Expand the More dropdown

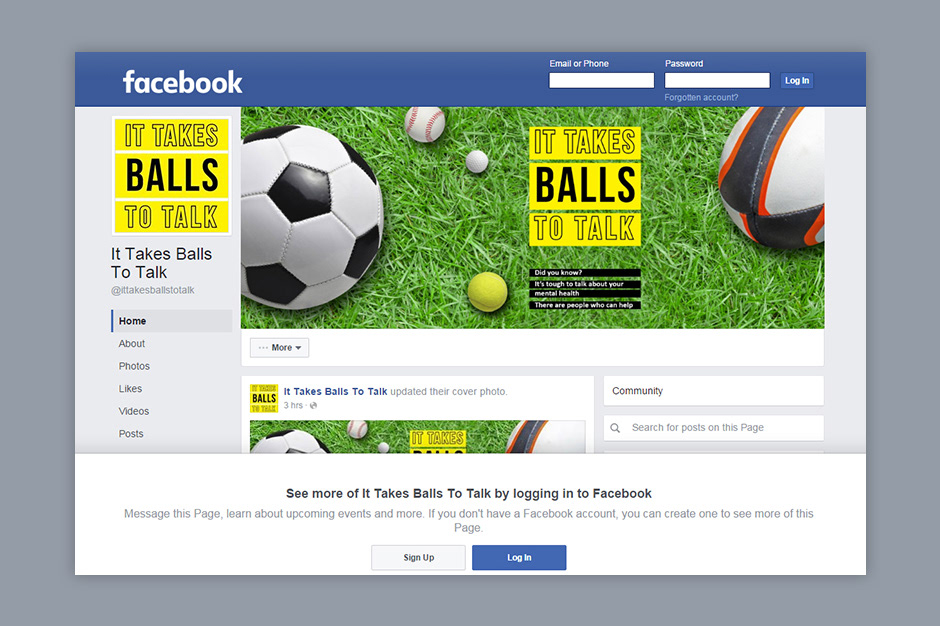click(279, 348)
